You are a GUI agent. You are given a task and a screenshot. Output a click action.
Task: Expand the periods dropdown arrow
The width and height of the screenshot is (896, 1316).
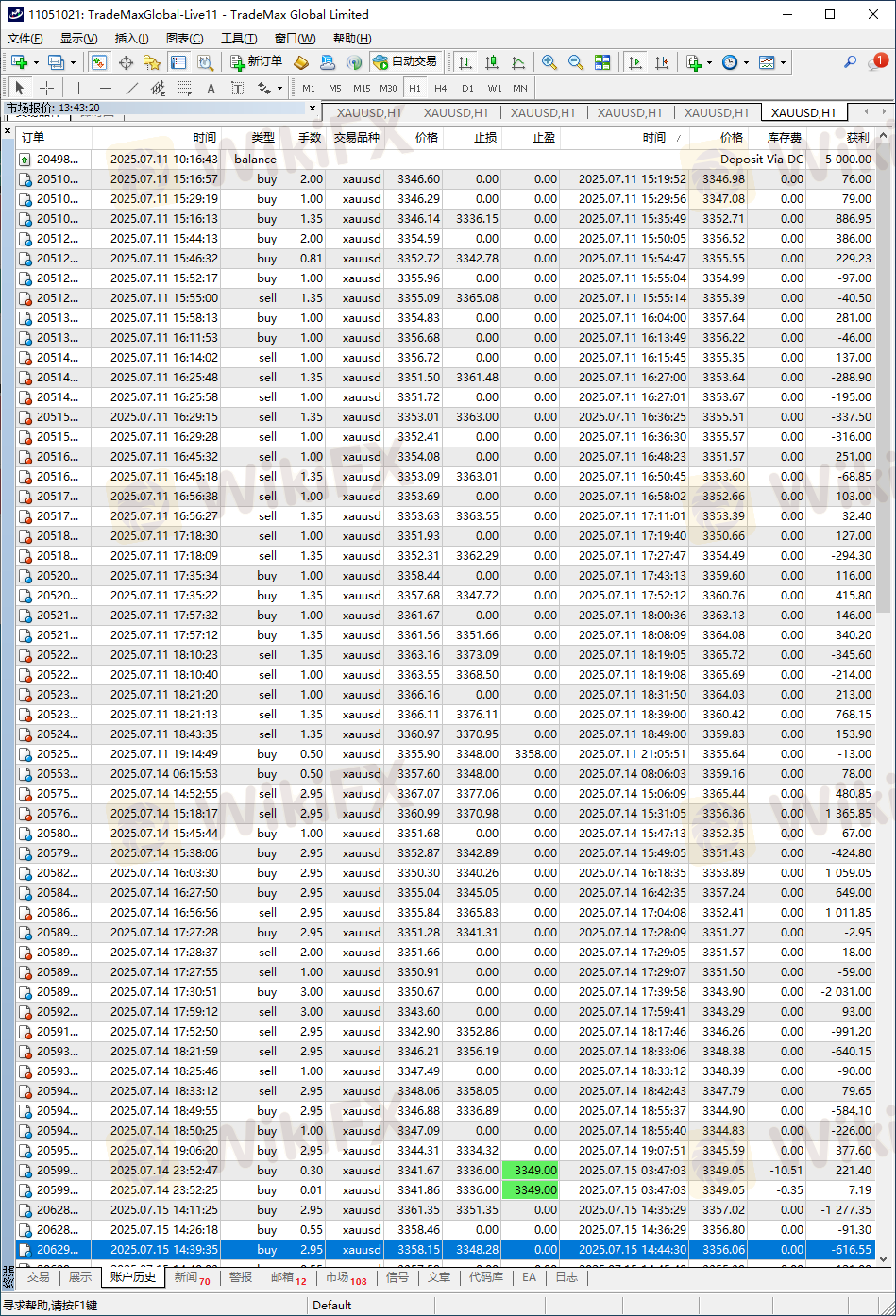point(746,62)
